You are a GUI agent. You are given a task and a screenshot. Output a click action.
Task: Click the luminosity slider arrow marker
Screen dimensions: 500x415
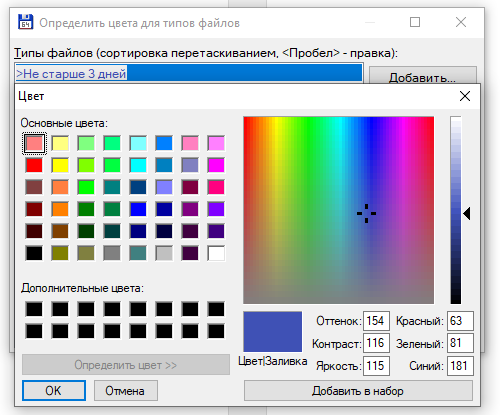tap(467, 214)
